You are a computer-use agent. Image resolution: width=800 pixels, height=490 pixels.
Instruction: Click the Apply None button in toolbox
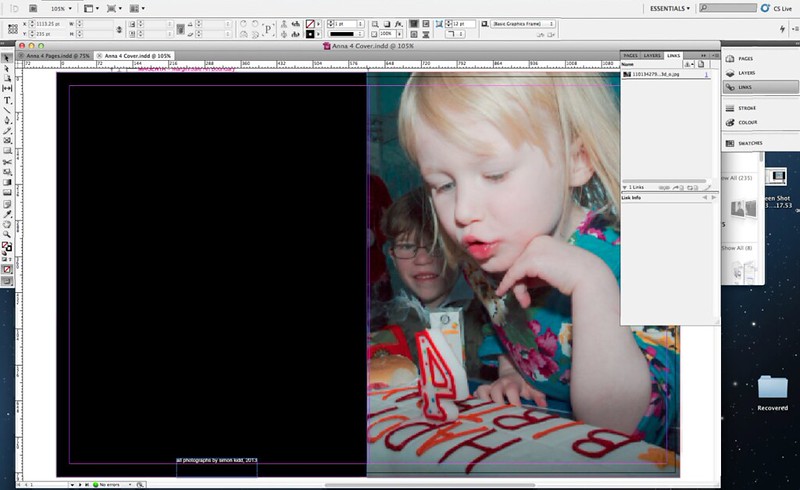point(7,269)
